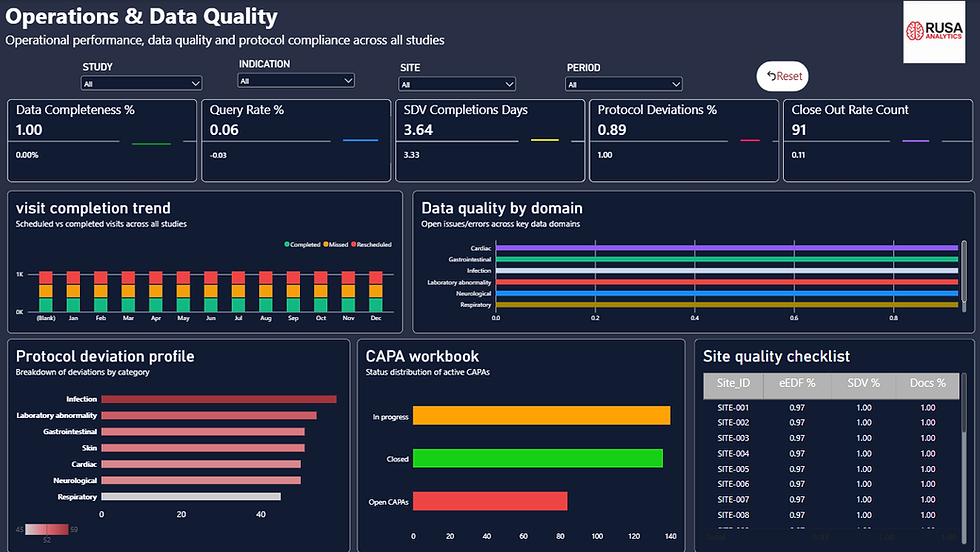
Task: Select the SITE-008 row
Action: coord(831,515)
